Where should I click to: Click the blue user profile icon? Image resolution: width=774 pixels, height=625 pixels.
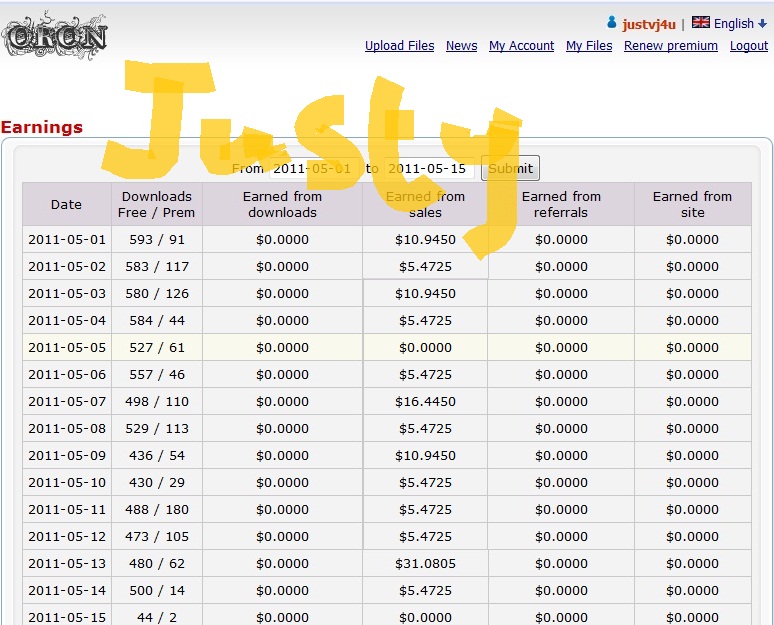pyautogui.click(x=612, y=23)
